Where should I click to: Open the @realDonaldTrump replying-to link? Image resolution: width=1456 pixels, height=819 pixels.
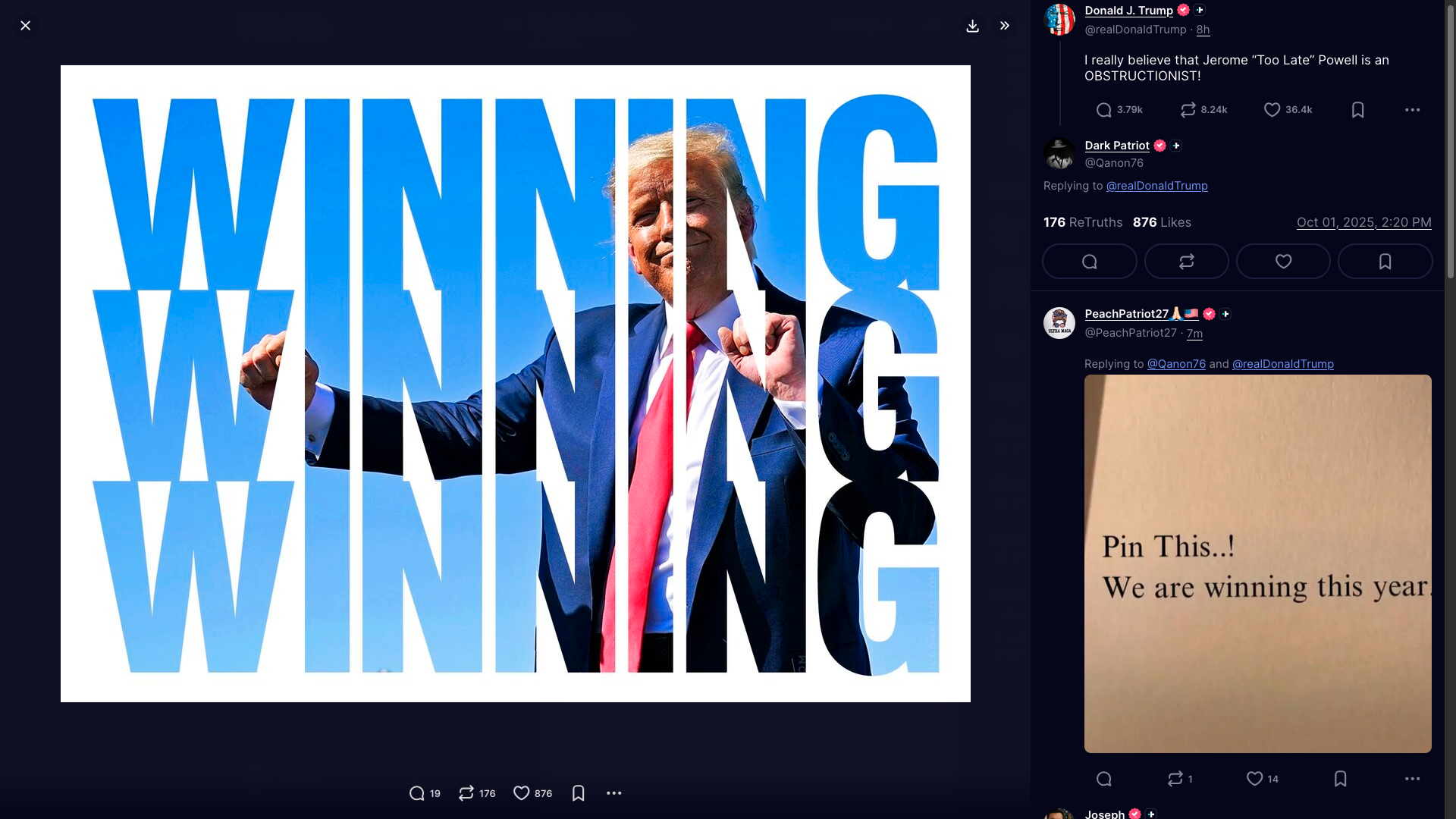(1156, 186)
